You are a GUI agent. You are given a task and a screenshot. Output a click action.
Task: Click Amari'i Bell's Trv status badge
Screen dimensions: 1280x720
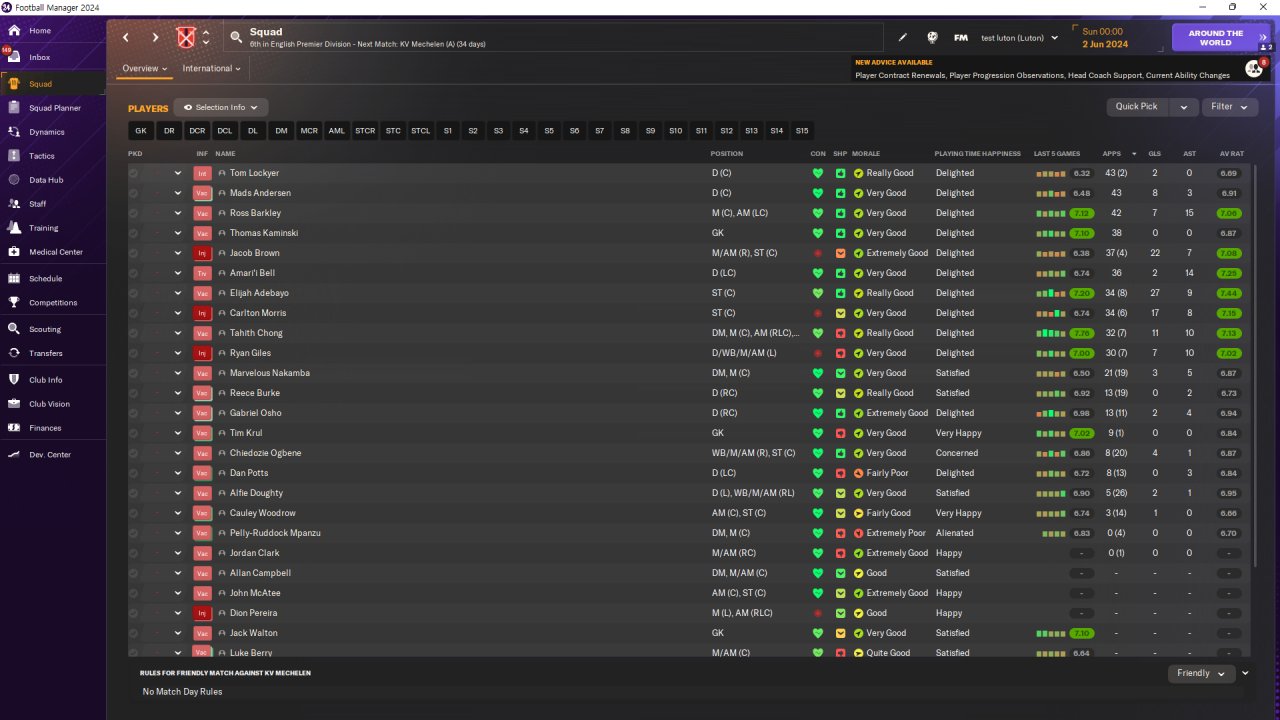point(202,273)
